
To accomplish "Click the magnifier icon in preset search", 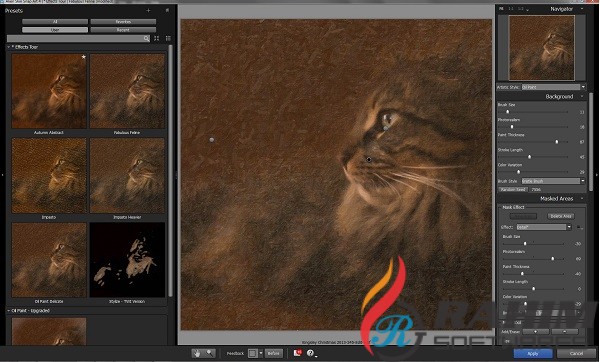I will [147, 39].
